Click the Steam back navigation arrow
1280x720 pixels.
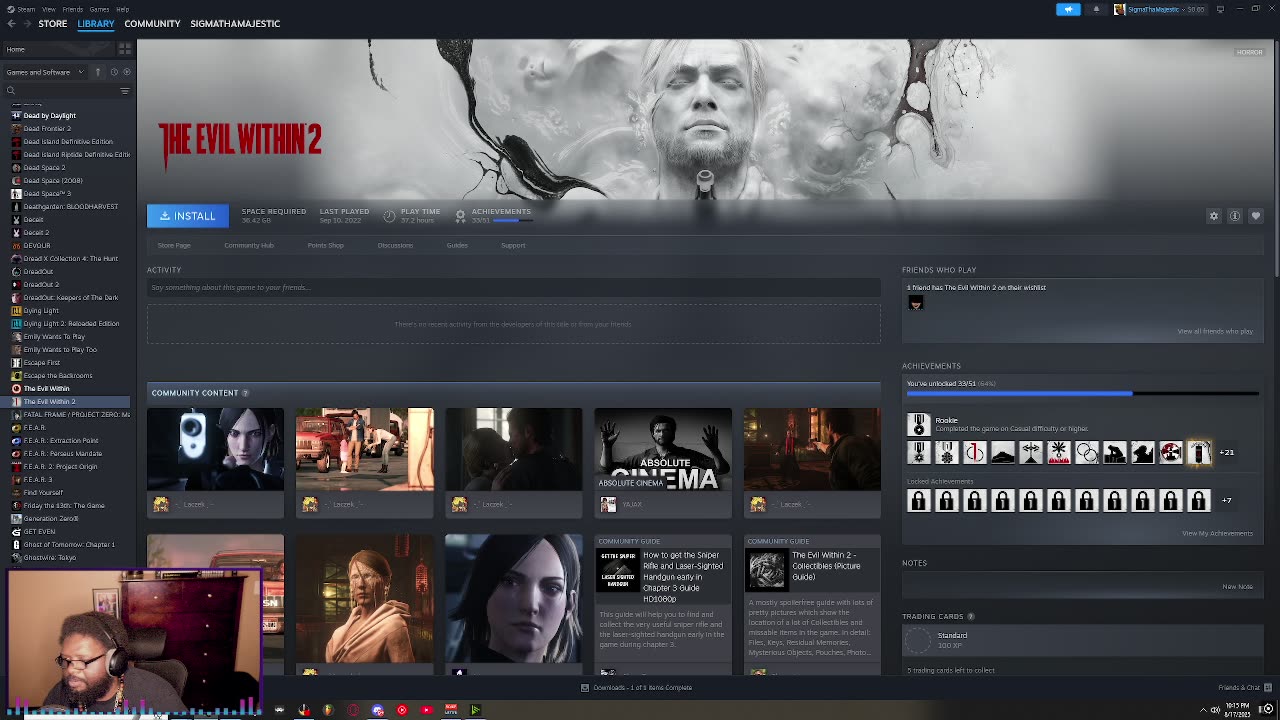tap(11, 23)
